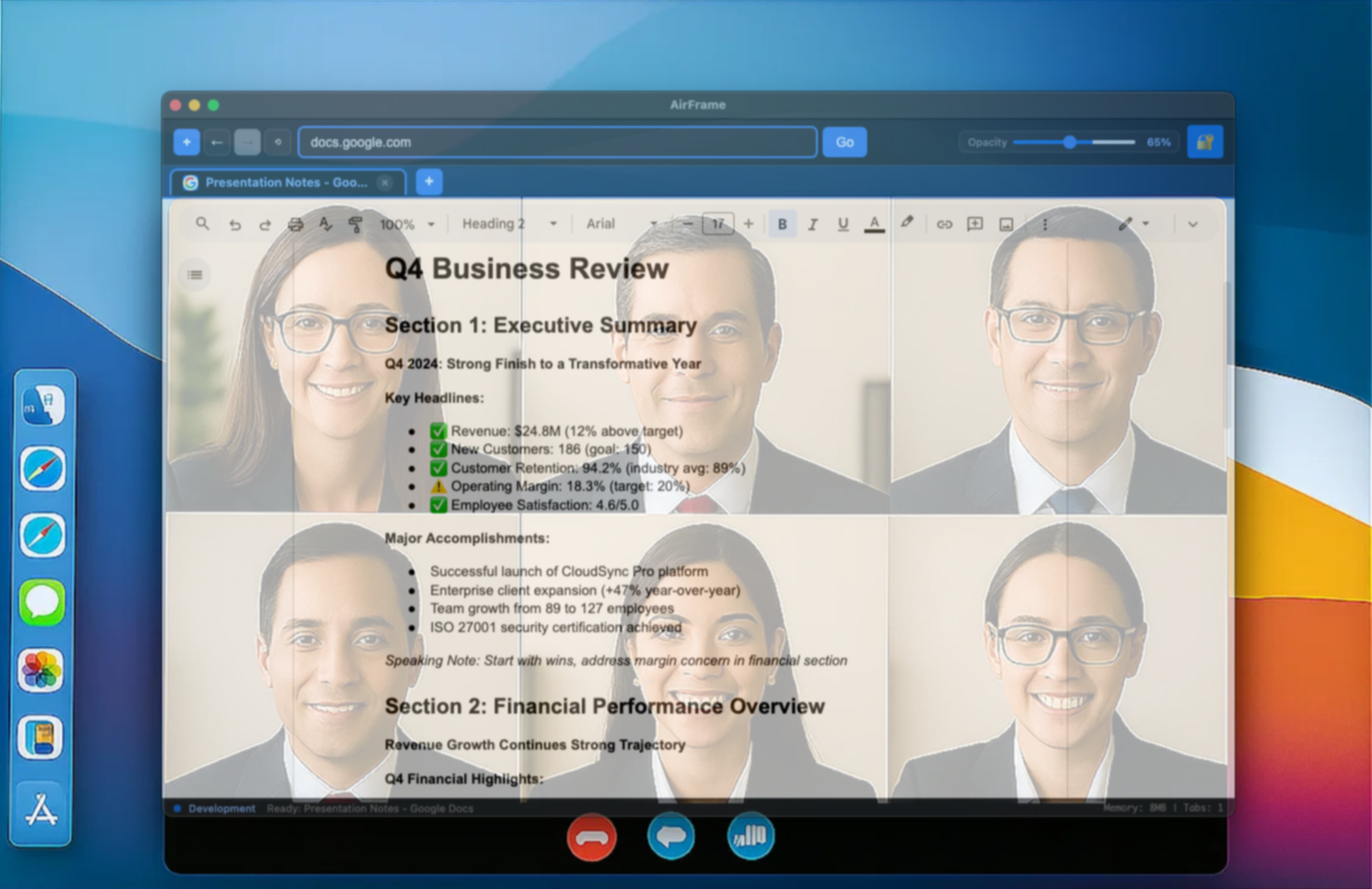Click the spell check icon
This screenshot has height=889, width=1372.
pyautogui.click(x=326, y=224)
